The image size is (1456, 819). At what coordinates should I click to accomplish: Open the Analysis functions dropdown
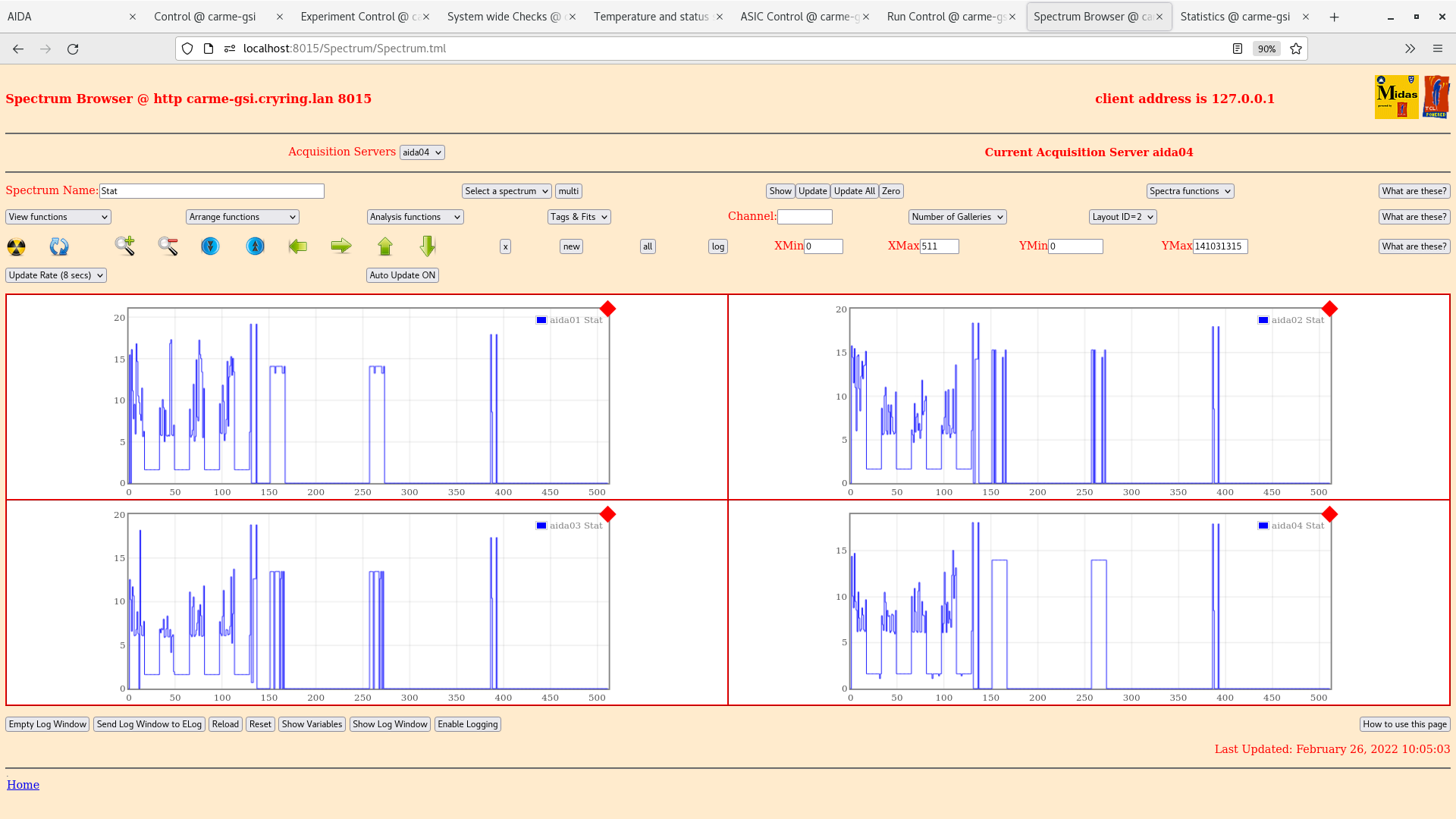(x=416, y=217)
